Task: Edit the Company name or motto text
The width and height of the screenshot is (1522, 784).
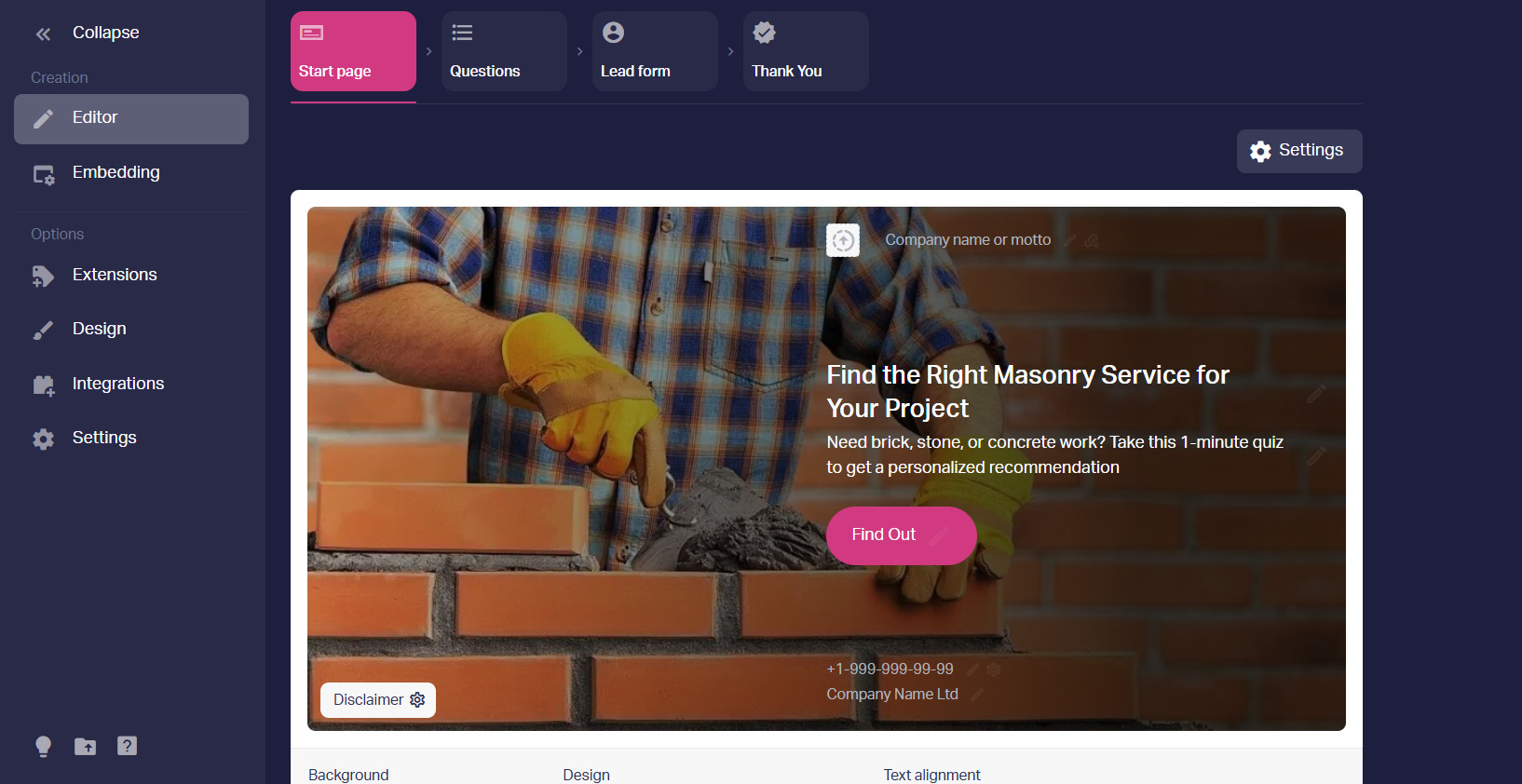Action: click(x=968, y=240)
